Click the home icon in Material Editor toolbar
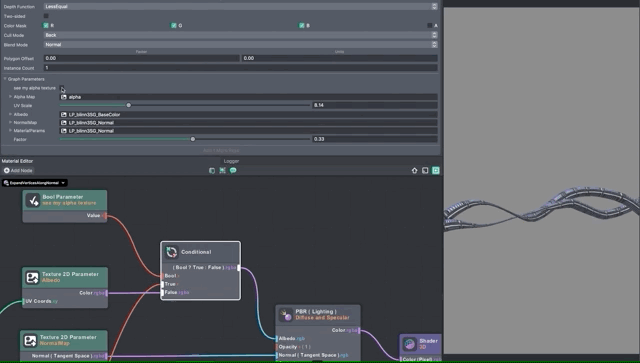 [415, 170]
